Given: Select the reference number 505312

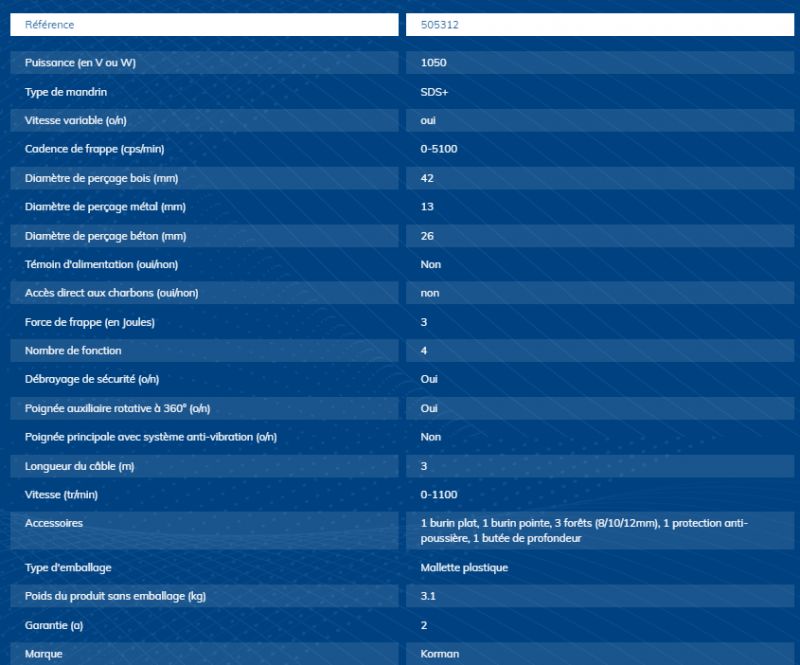Looking at the screenshot, I should point(439,24).
